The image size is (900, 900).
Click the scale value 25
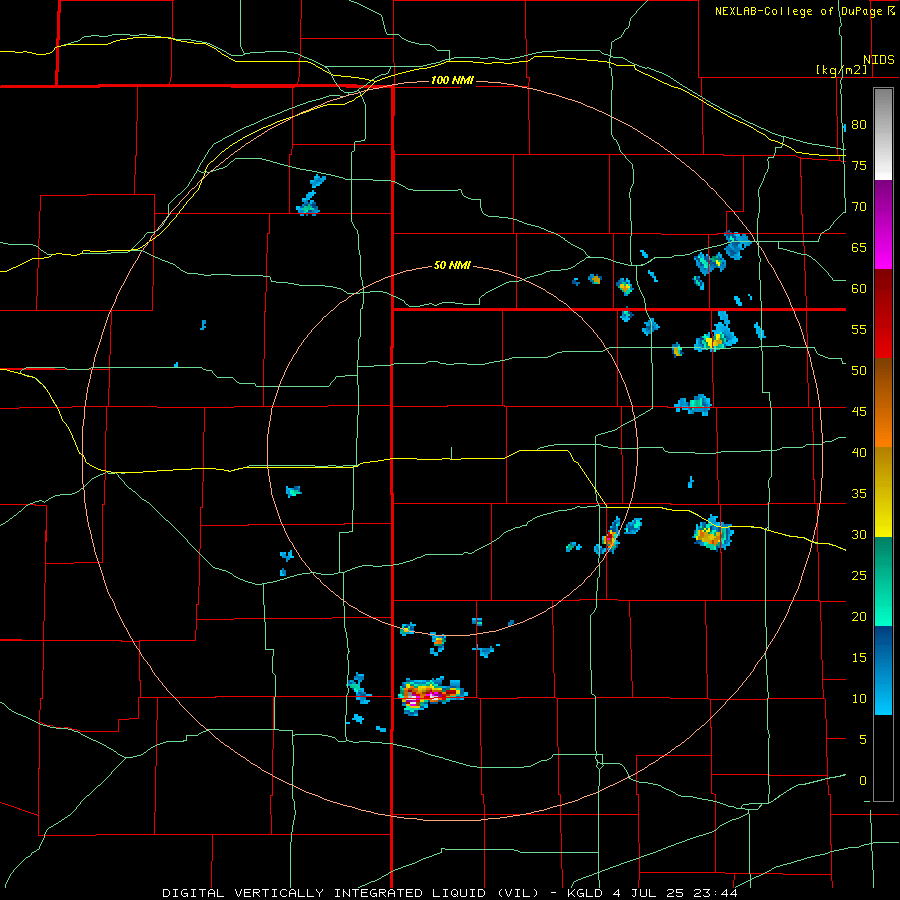[859, 576]
